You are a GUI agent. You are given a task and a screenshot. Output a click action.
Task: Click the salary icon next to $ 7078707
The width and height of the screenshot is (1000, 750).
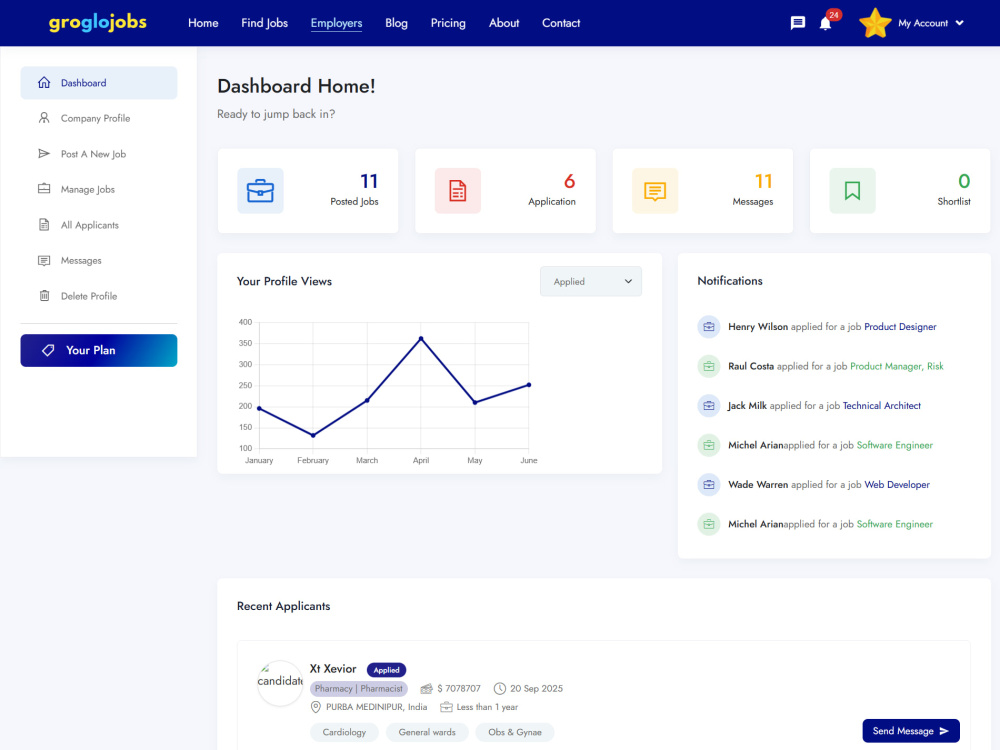point(427,689)
